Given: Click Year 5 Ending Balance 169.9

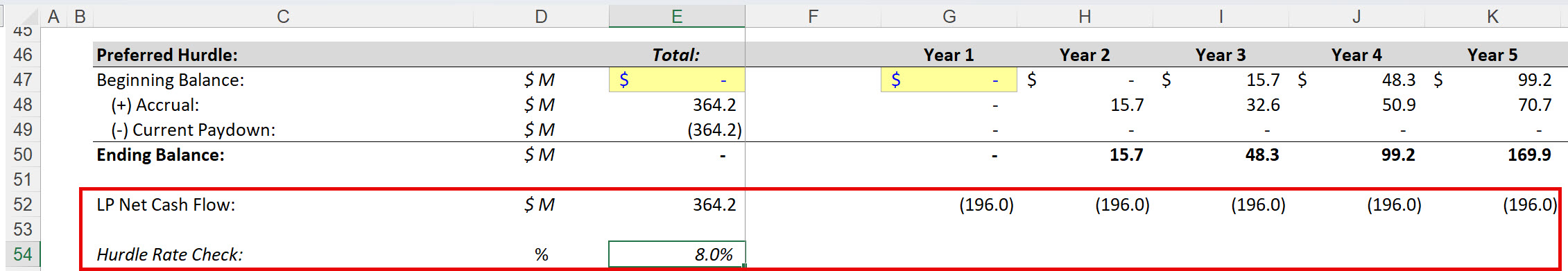Looking at the screenshot, I should point(1529,155).
